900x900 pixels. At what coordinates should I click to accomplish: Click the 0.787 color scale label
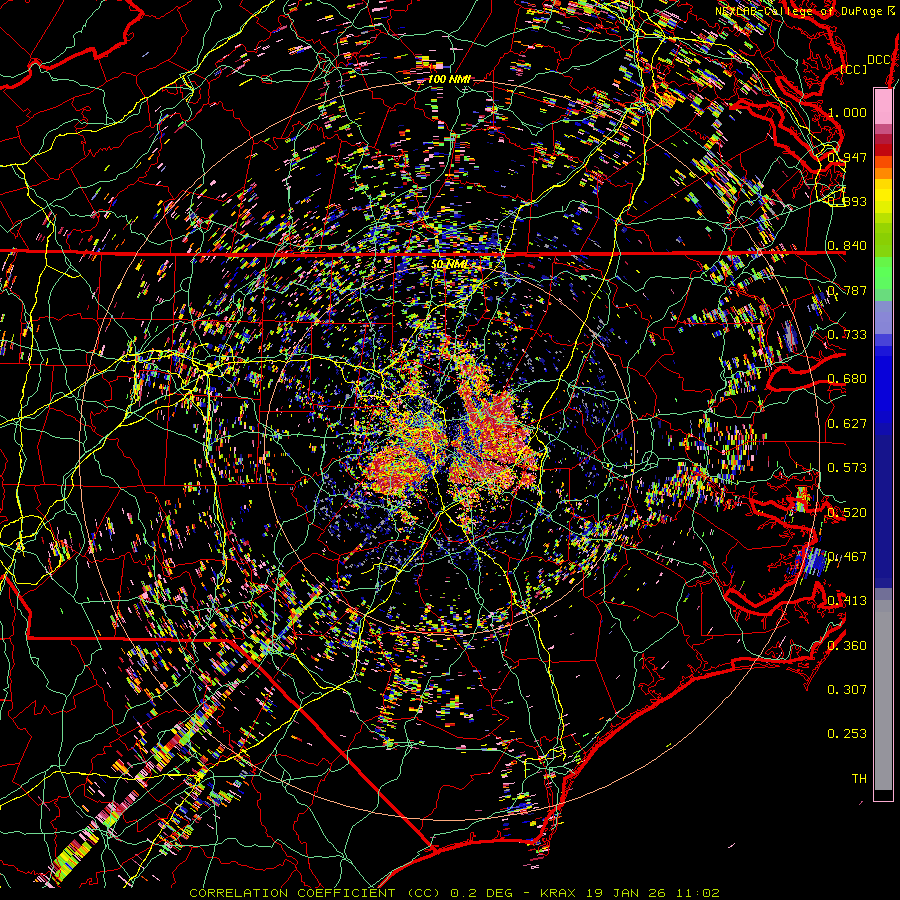click(x=847, y=290)
